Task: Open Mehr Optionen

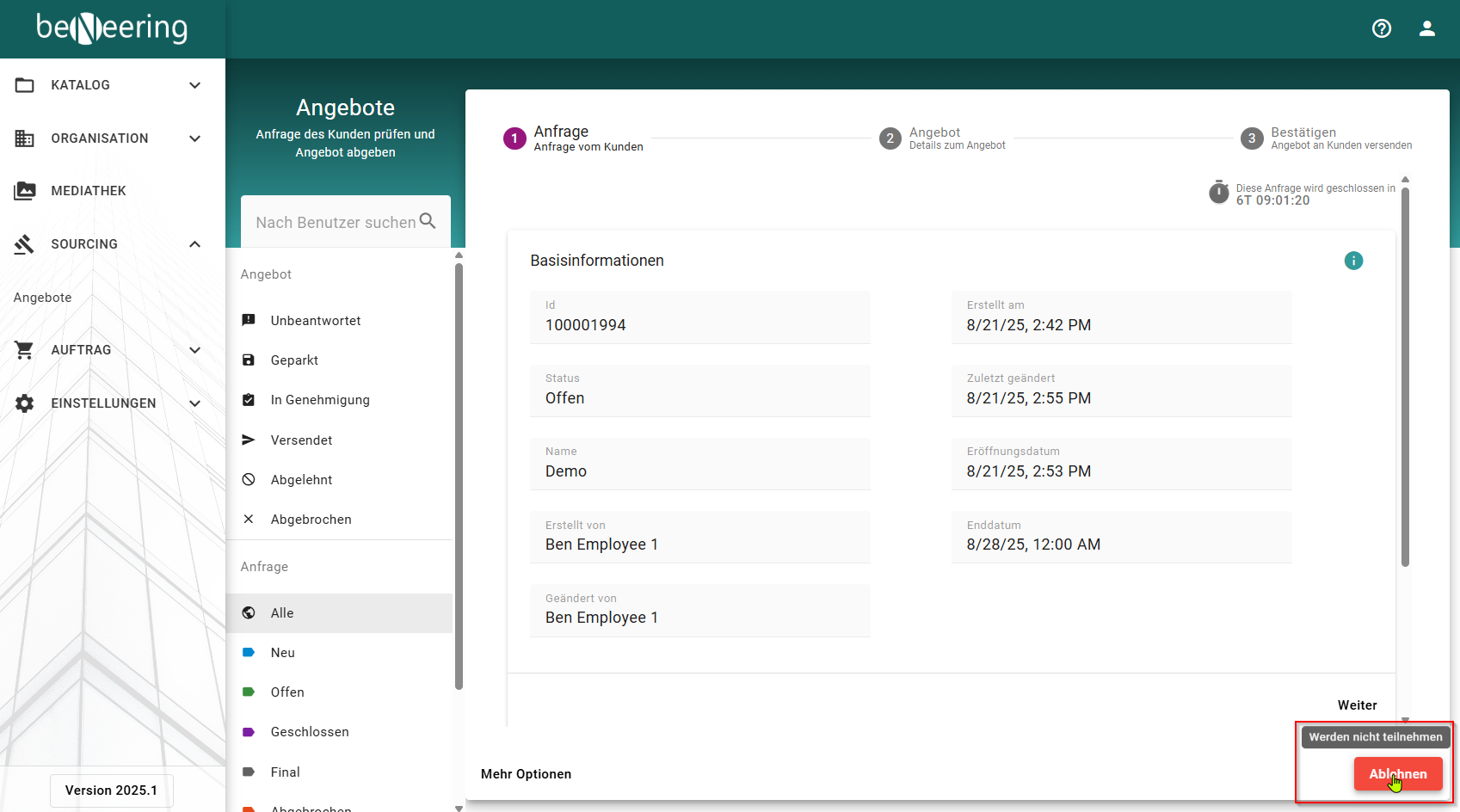Action: click(x=526, y=774)
